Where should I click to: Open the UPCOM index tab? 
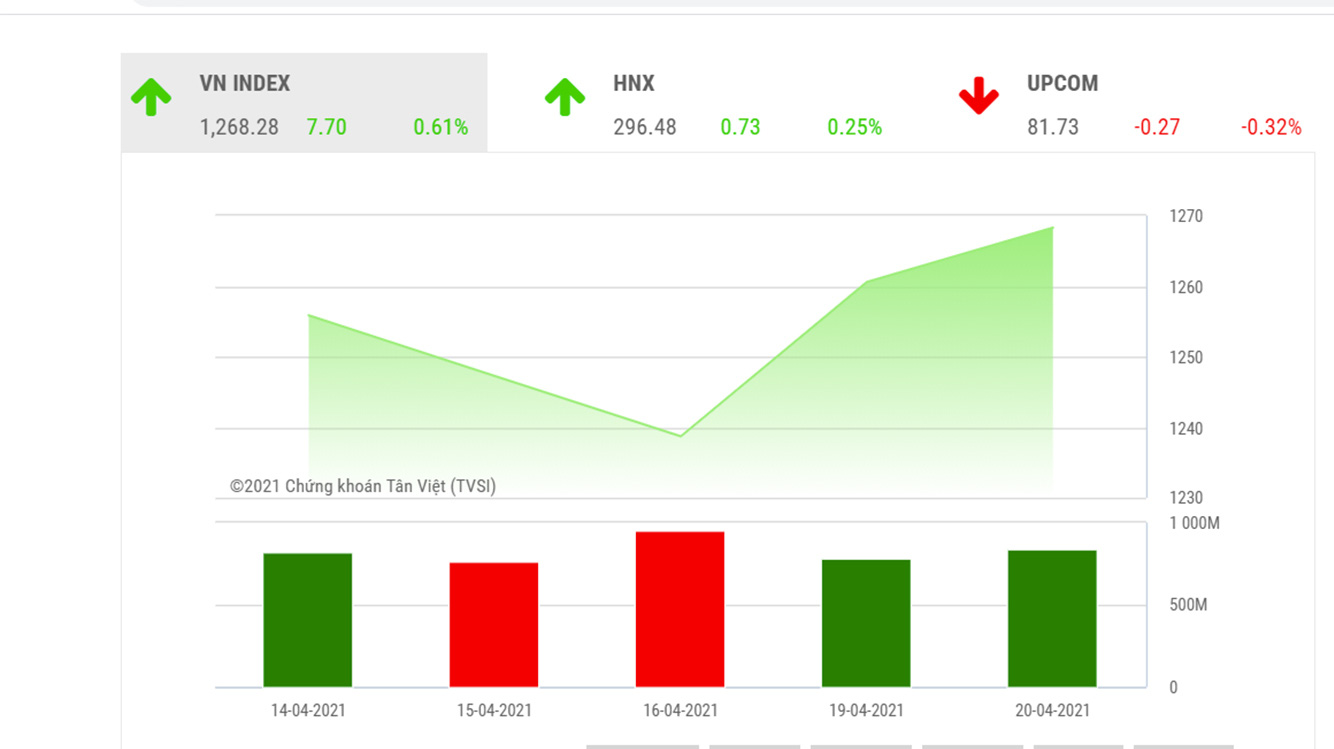click(x=1062, y=84)
